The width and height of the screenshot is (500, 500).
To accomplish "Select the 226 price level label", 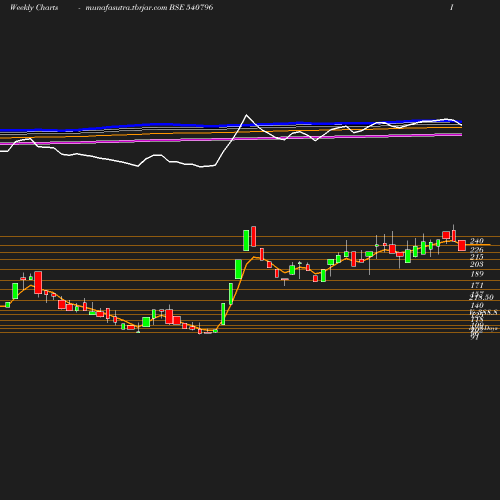I will 477,250.
